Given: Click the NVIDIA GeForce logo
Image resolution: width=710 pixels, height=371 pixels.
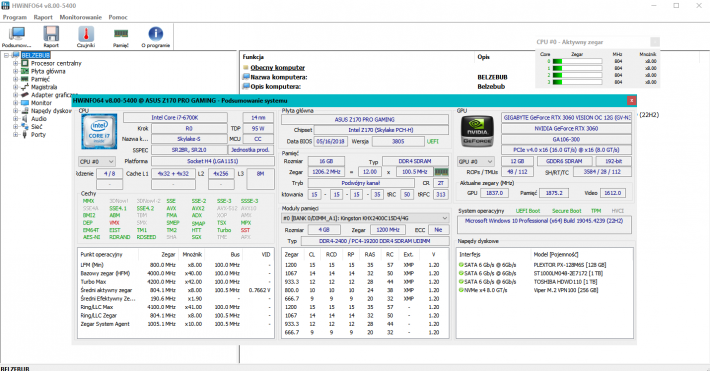Looking at the screenshot, I should 477,131.
